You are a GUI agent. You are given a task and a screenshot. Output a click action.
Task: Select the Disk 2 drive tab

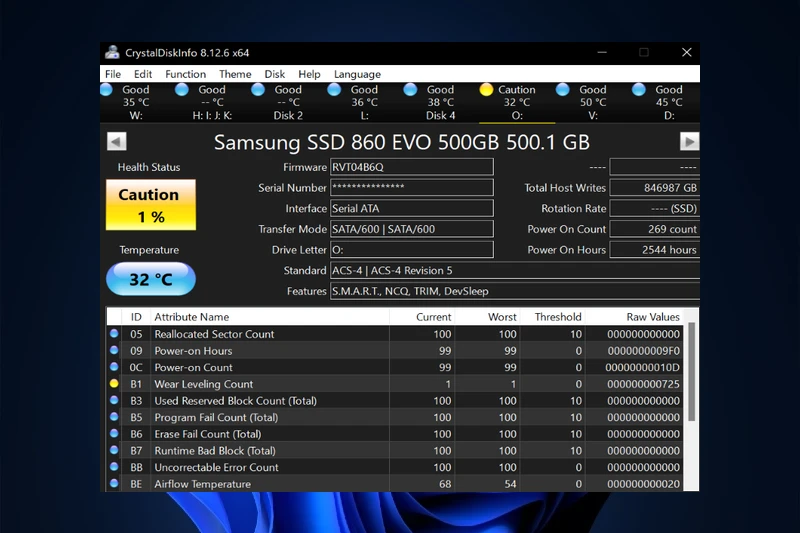pyautogui.click(x=288, y=103)
